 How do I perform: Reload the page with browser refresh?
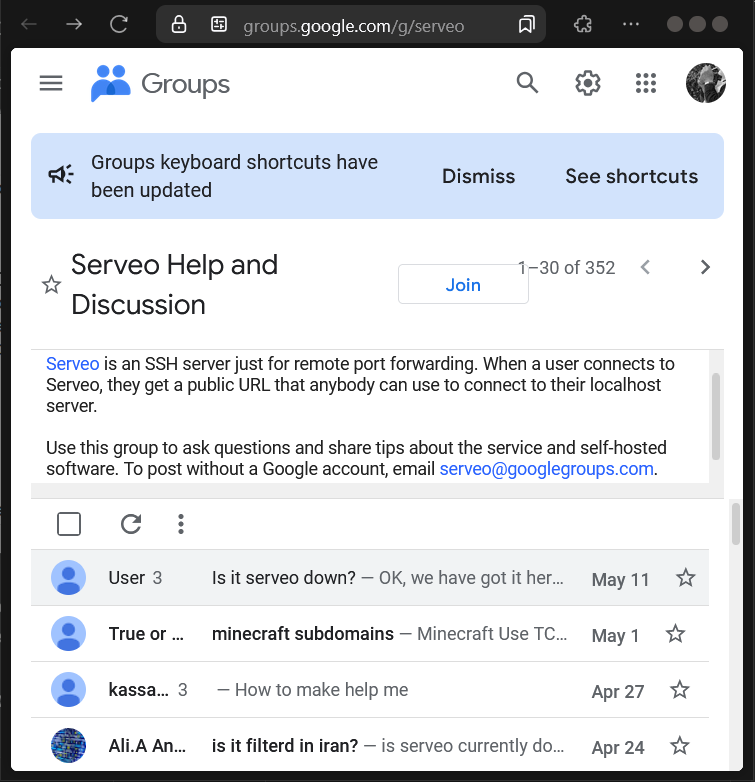click(x=119, y=24)
